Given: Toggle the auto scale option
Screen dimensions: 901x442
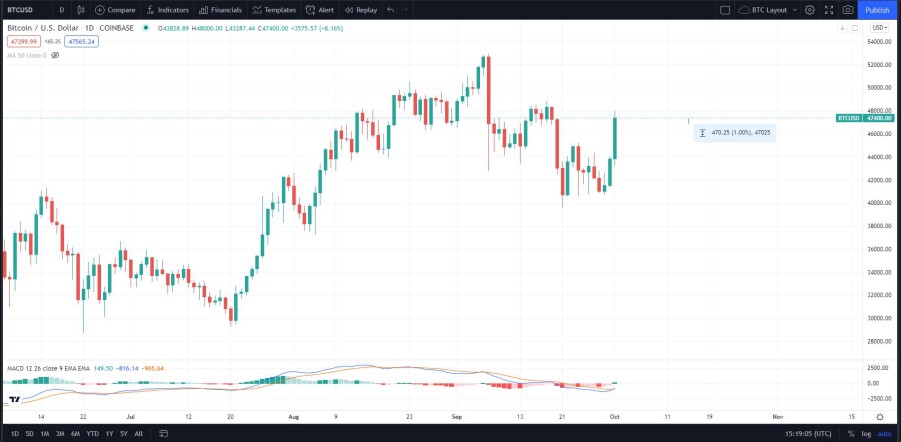Looking at the screenshot, I should click(x=885, y=433).
